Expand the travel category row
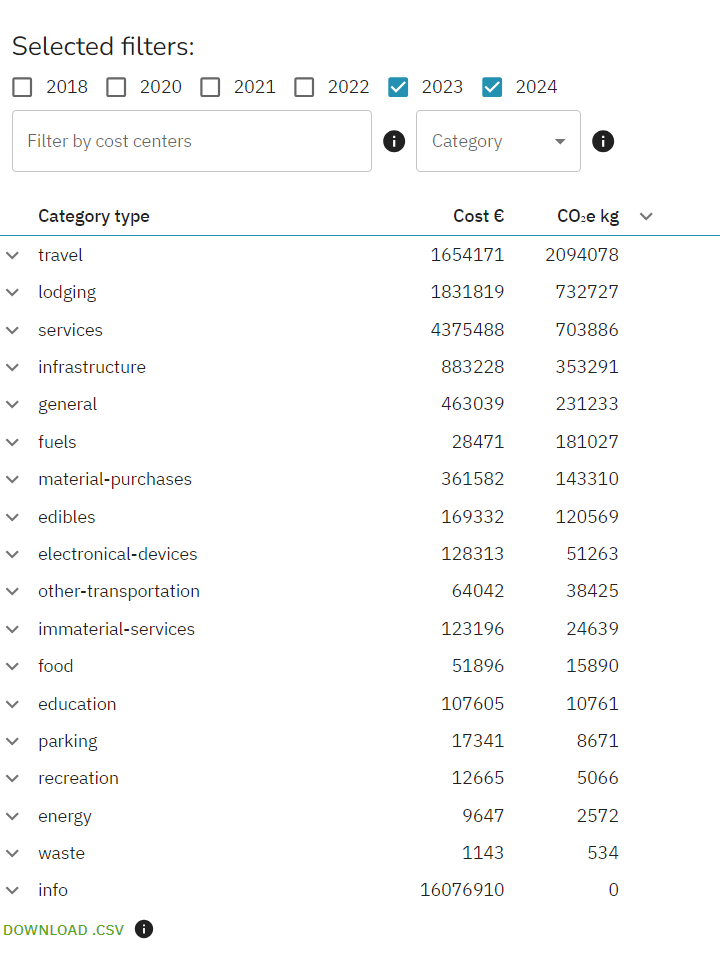The width and height of the screenshot is (720, 953). [13, 255]
